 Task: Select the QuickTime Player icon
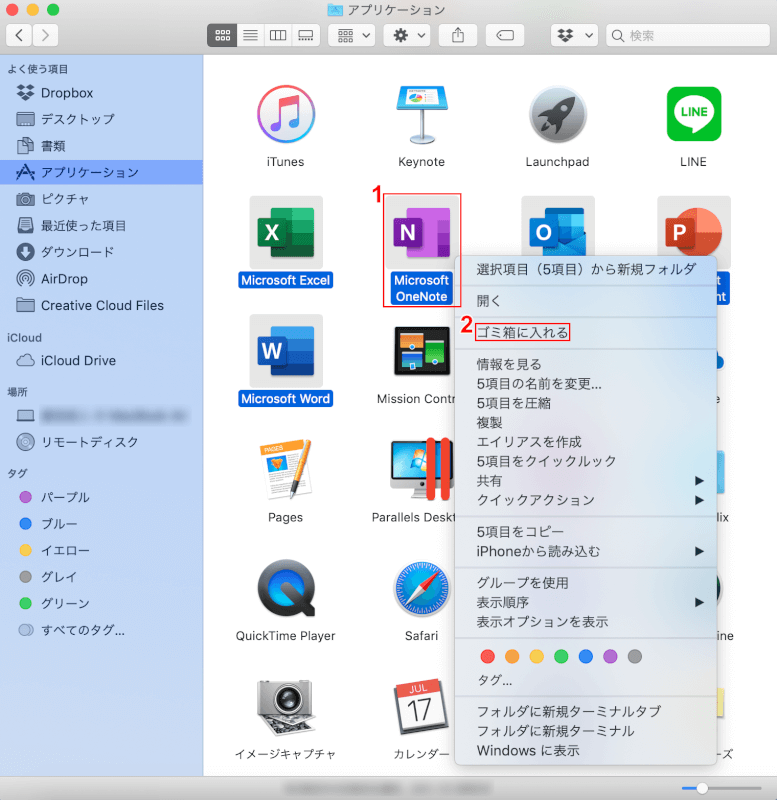286,588
